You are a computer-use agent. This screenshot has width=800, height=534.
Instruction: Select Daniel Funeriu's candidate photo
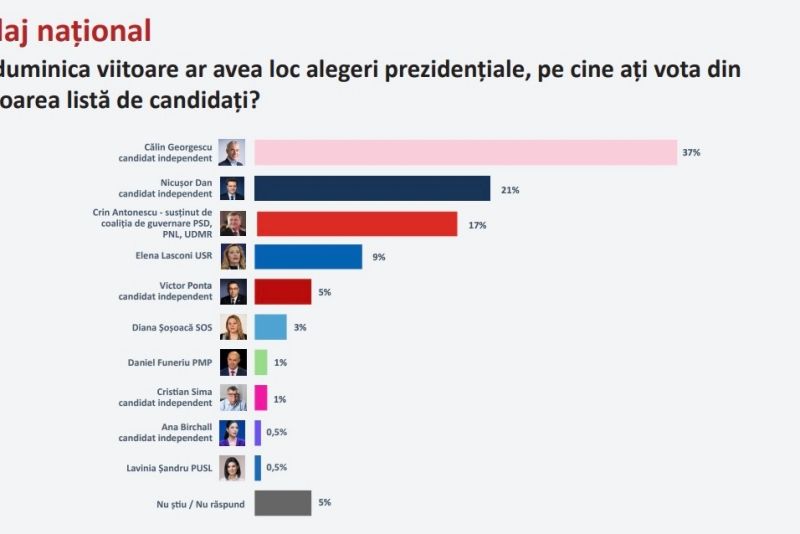(232, 362)
